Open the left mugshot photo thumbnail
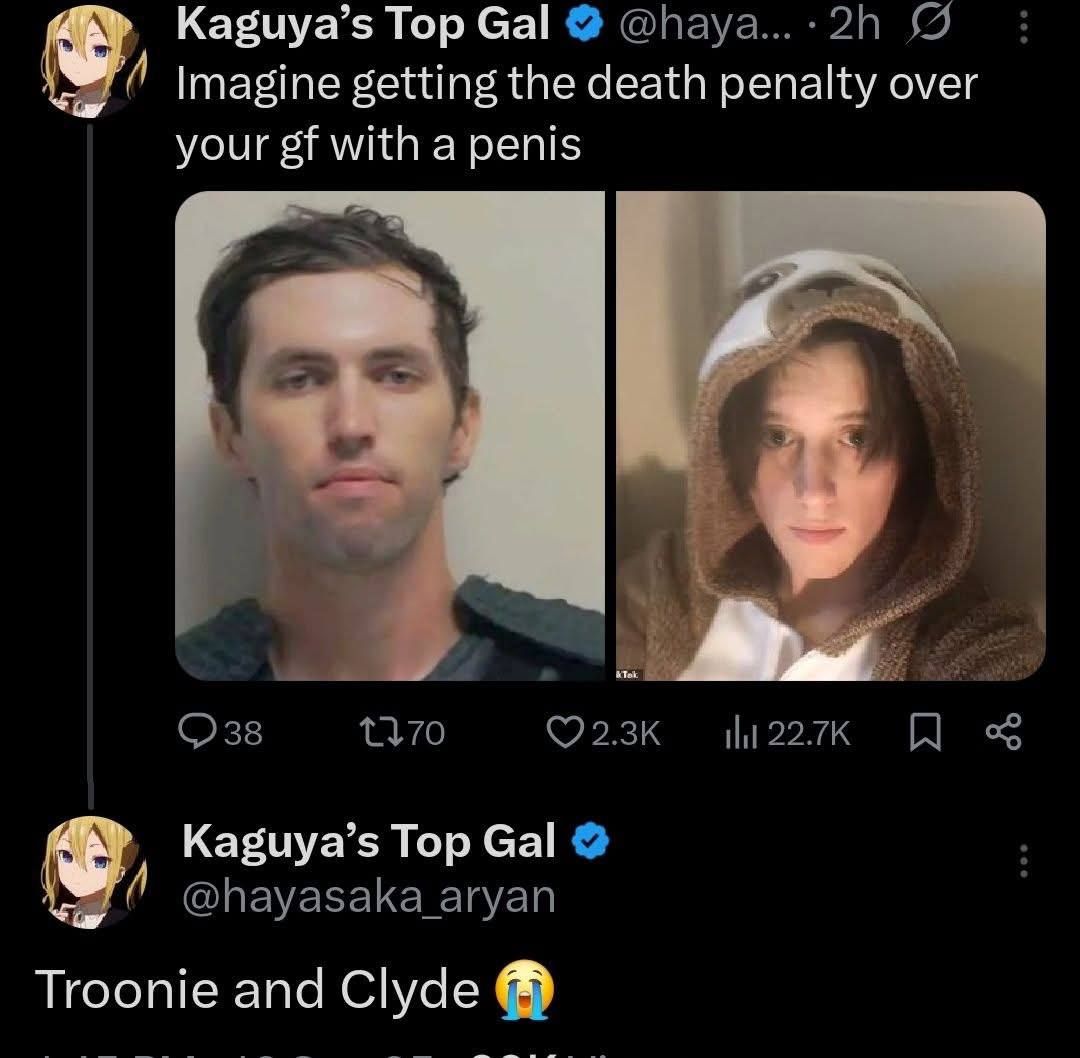 pos(390,436)
